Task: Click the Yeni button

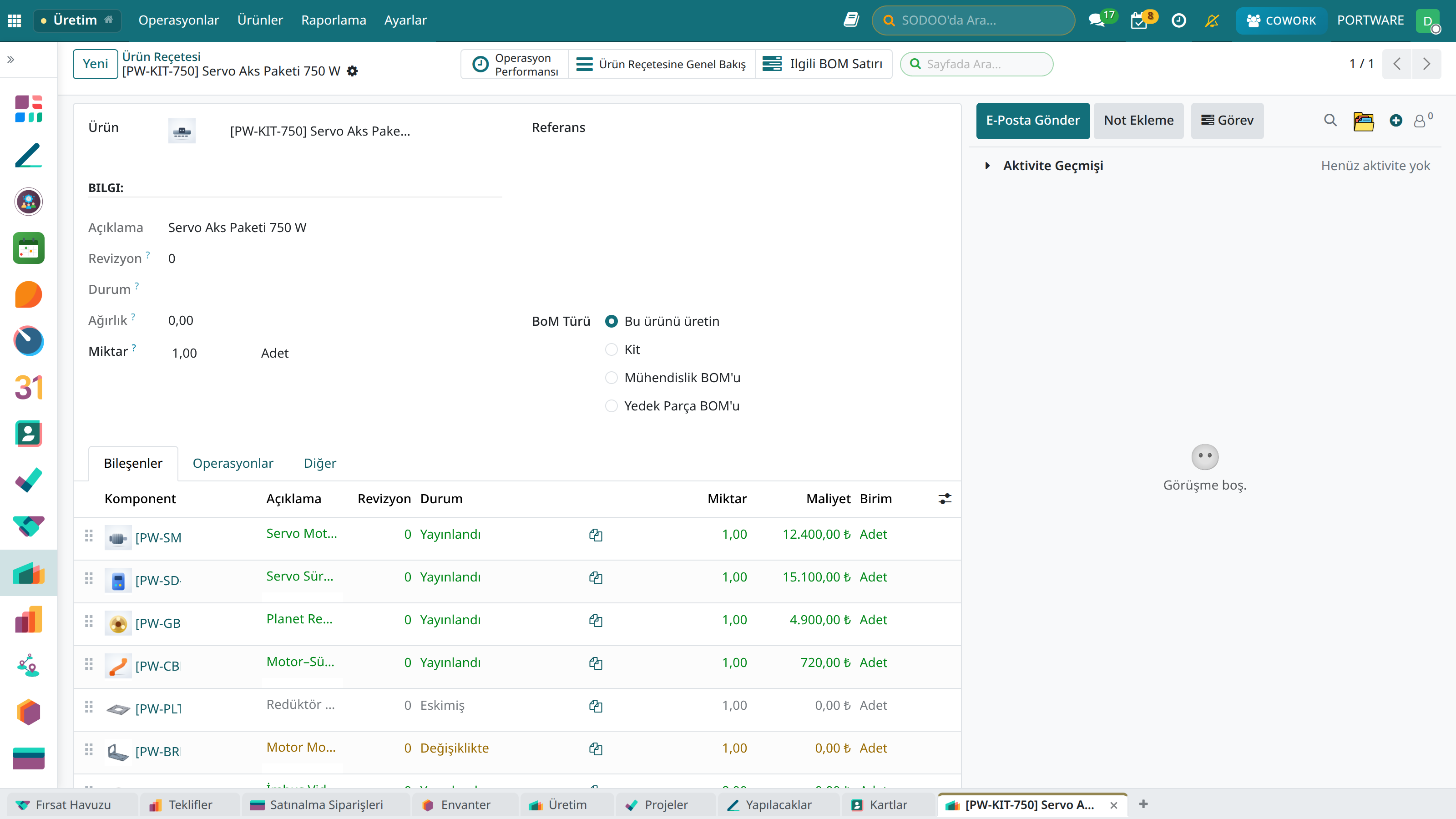Action: (x=95, y=64)
